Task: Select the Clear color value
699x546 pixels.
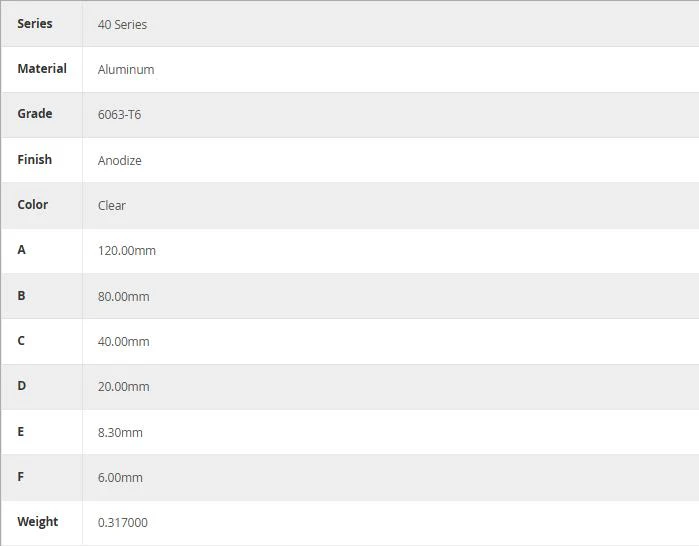Action: [112, 205]
